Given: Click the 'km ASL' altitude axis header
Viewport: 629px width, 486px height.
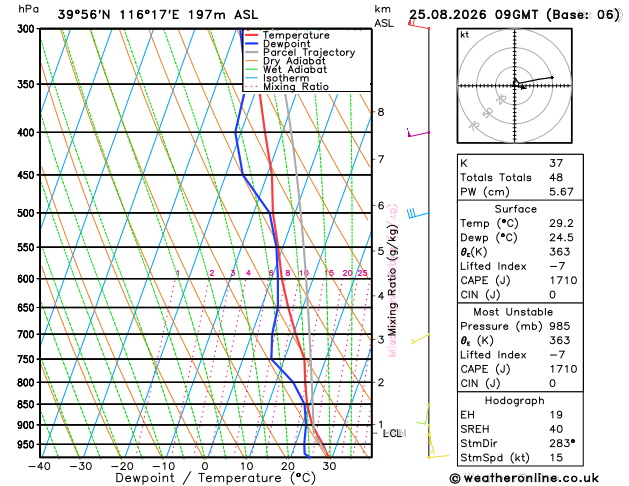Looking at the screenshot, I should 384,16.
